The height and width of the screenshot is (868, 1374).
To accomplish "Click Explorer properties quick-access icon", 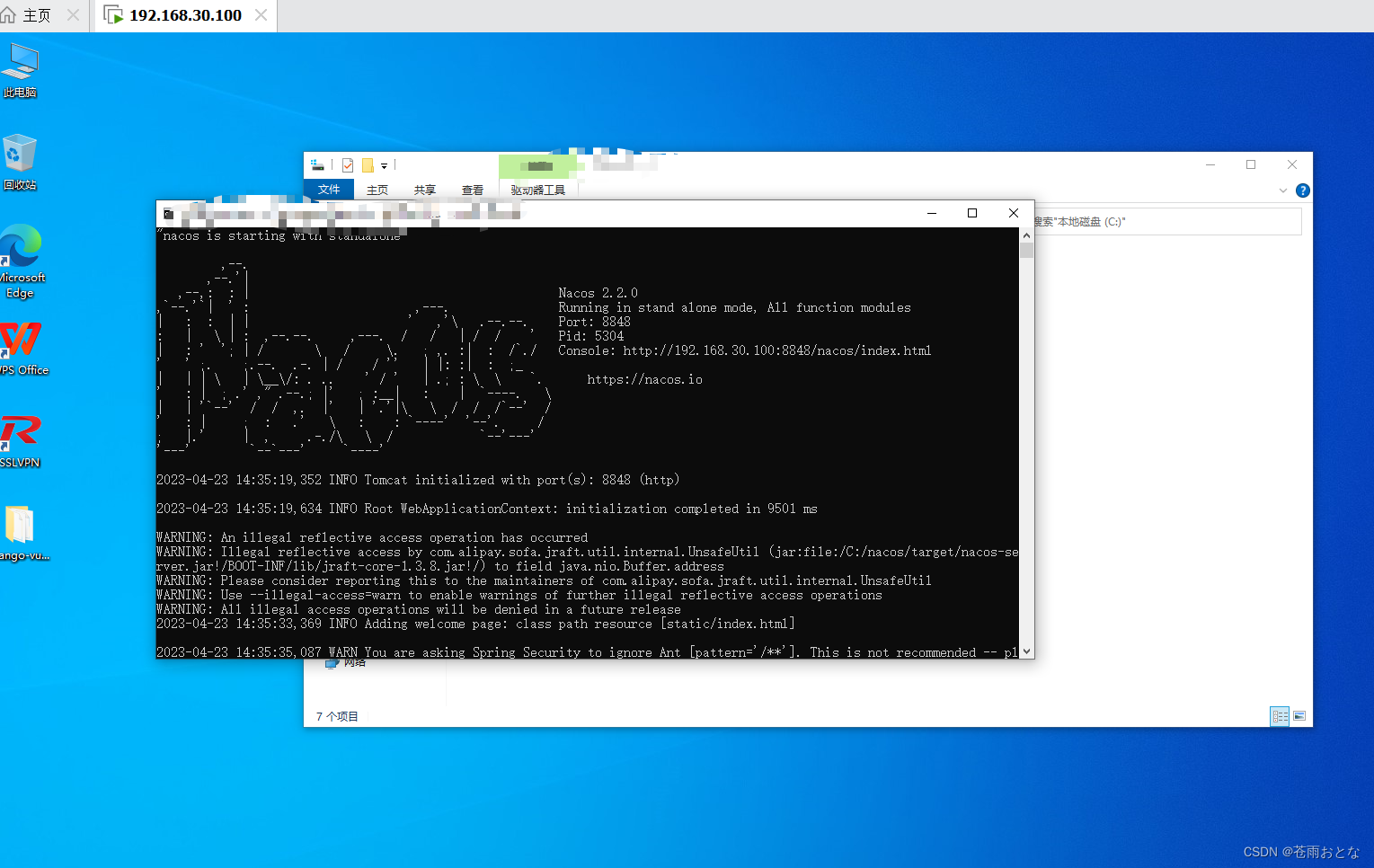I will (x=348, y=165).
